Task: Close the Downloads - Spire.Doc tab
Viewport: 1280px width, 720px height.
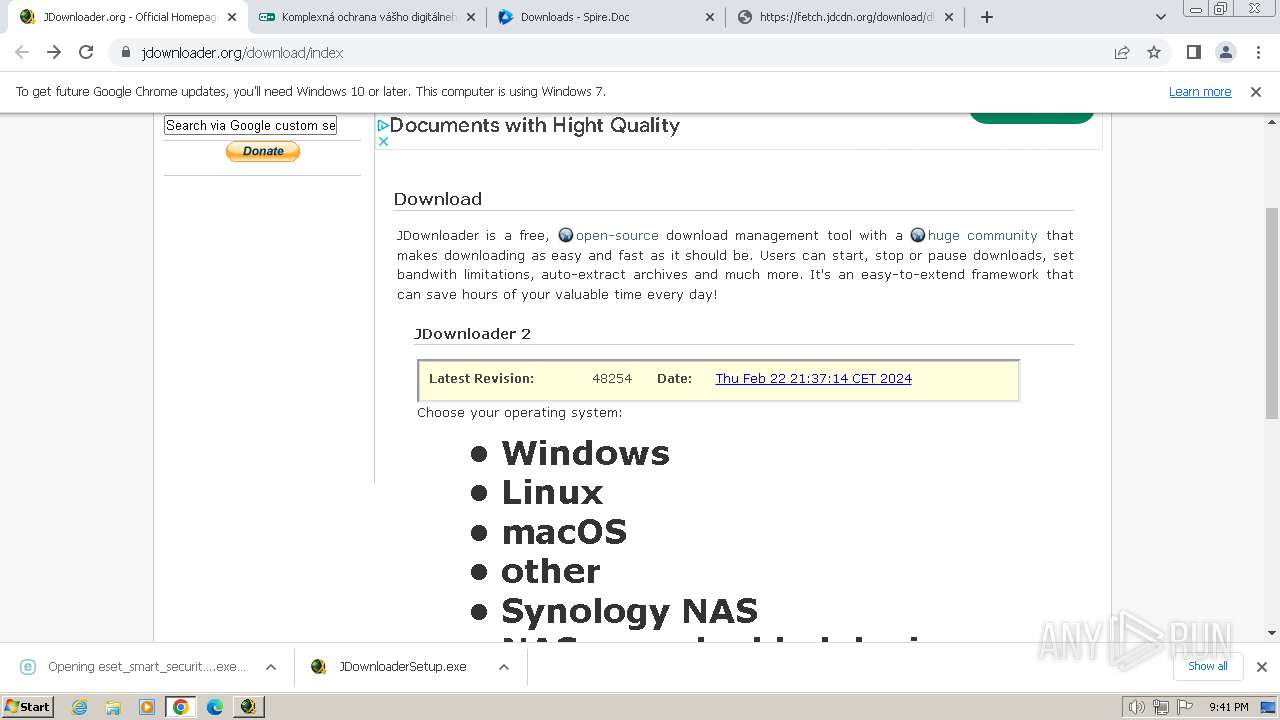Action: [710, 17]
